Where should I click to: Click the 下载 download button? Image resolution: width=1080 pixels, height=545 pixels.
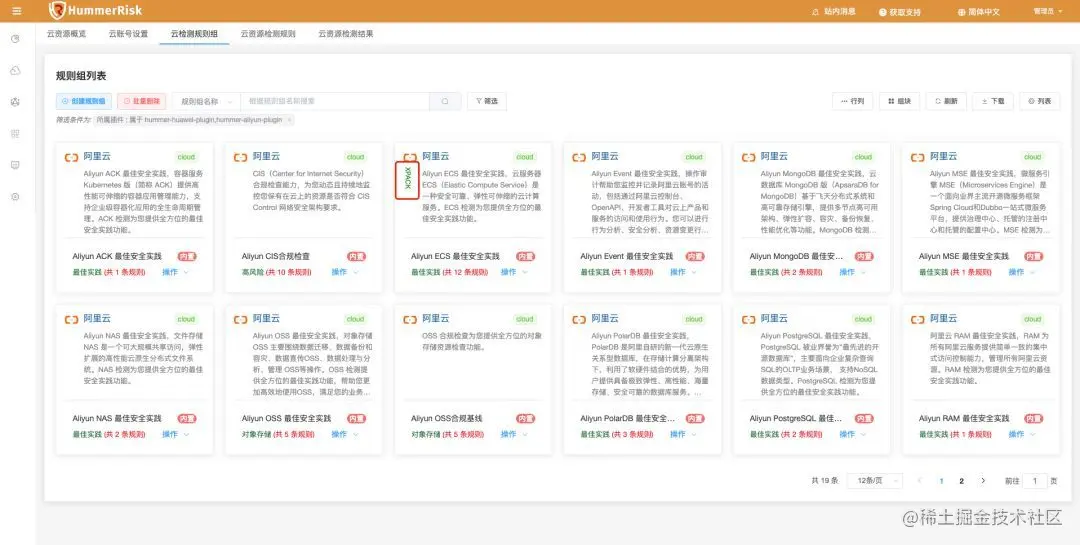tap(993, 101)
